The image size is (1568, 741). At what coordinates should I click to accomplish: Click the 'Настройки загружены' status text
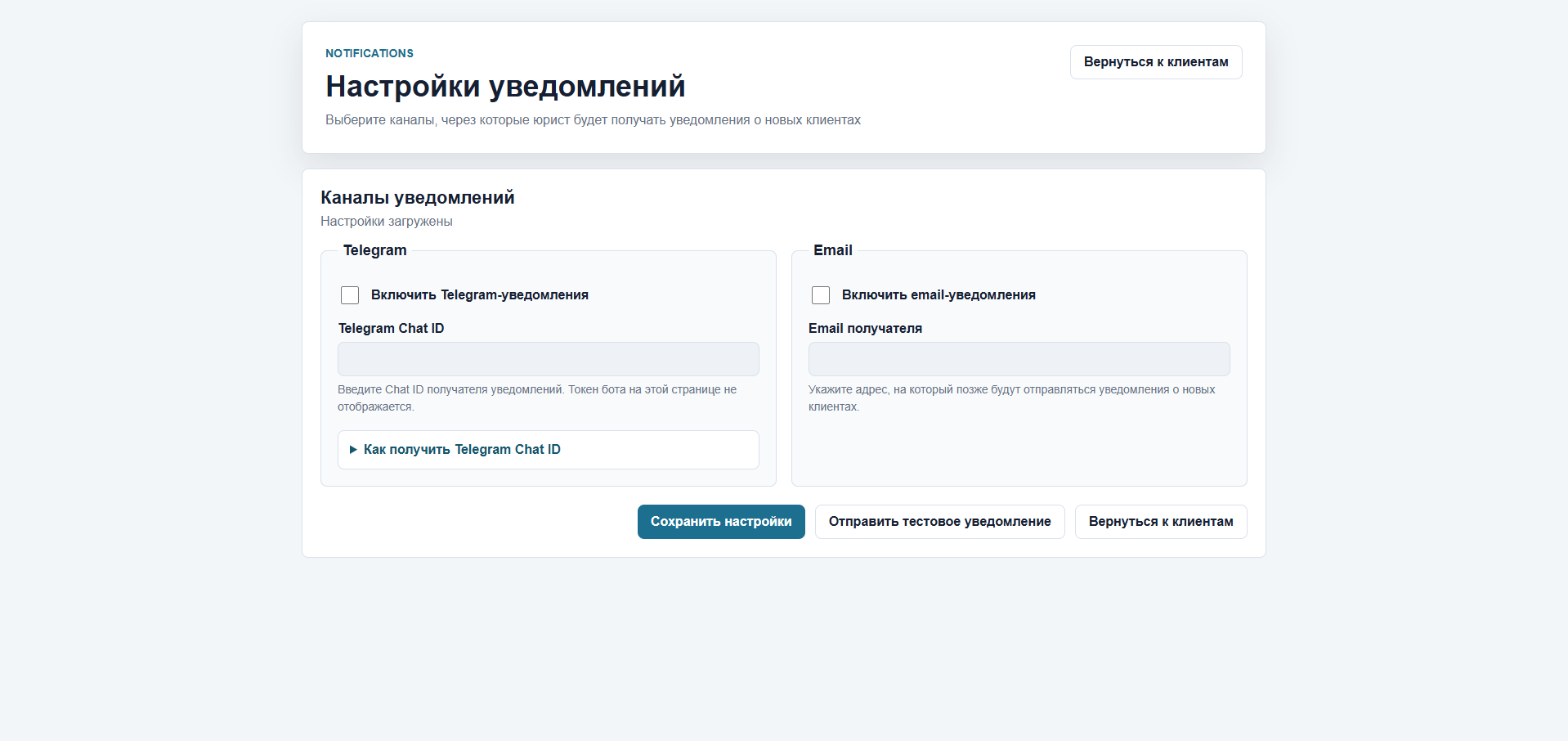387,222
